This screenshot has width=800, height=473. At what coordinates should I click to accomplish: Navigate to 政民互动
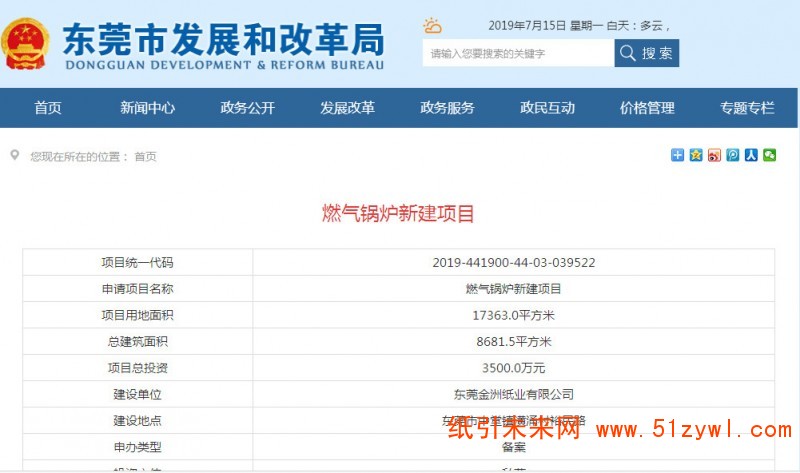(x=548, y=108)
